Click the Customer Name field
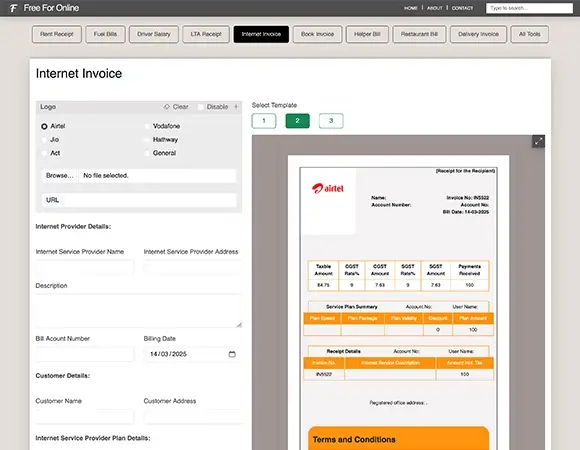 coord(85,417)
